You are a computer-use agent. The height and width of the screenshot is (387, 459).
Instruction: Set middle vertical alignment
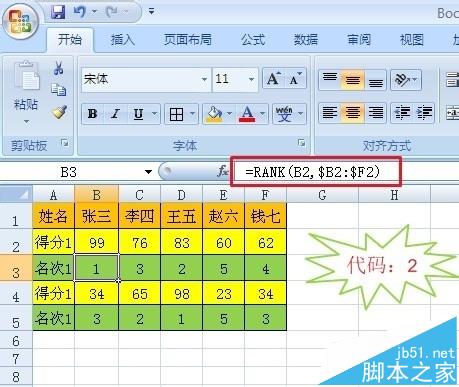(x=352, y=79)
